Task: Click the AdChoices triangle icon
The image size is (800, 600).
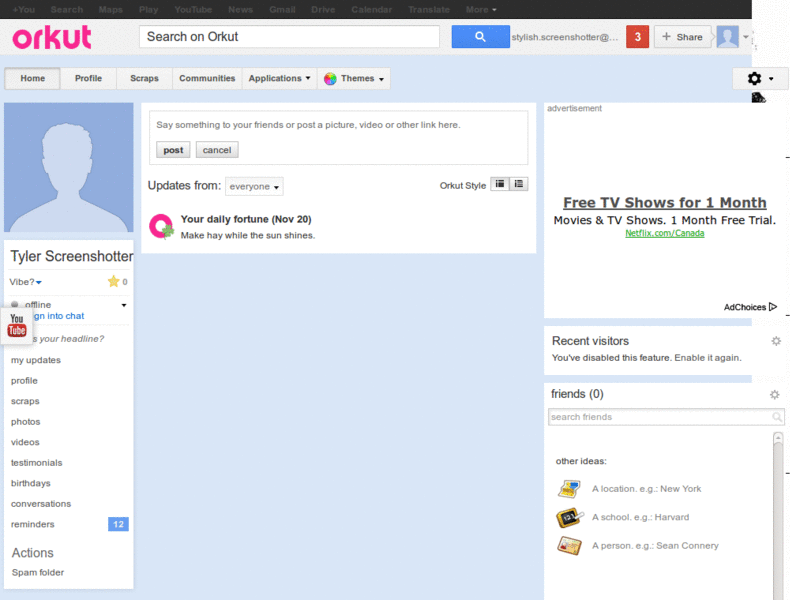Action: 773,307
